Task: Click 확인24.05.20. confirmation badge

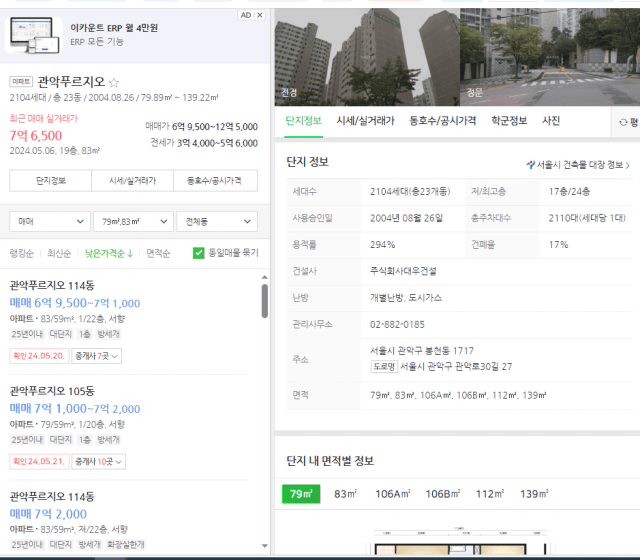Action: click(39, 356)
